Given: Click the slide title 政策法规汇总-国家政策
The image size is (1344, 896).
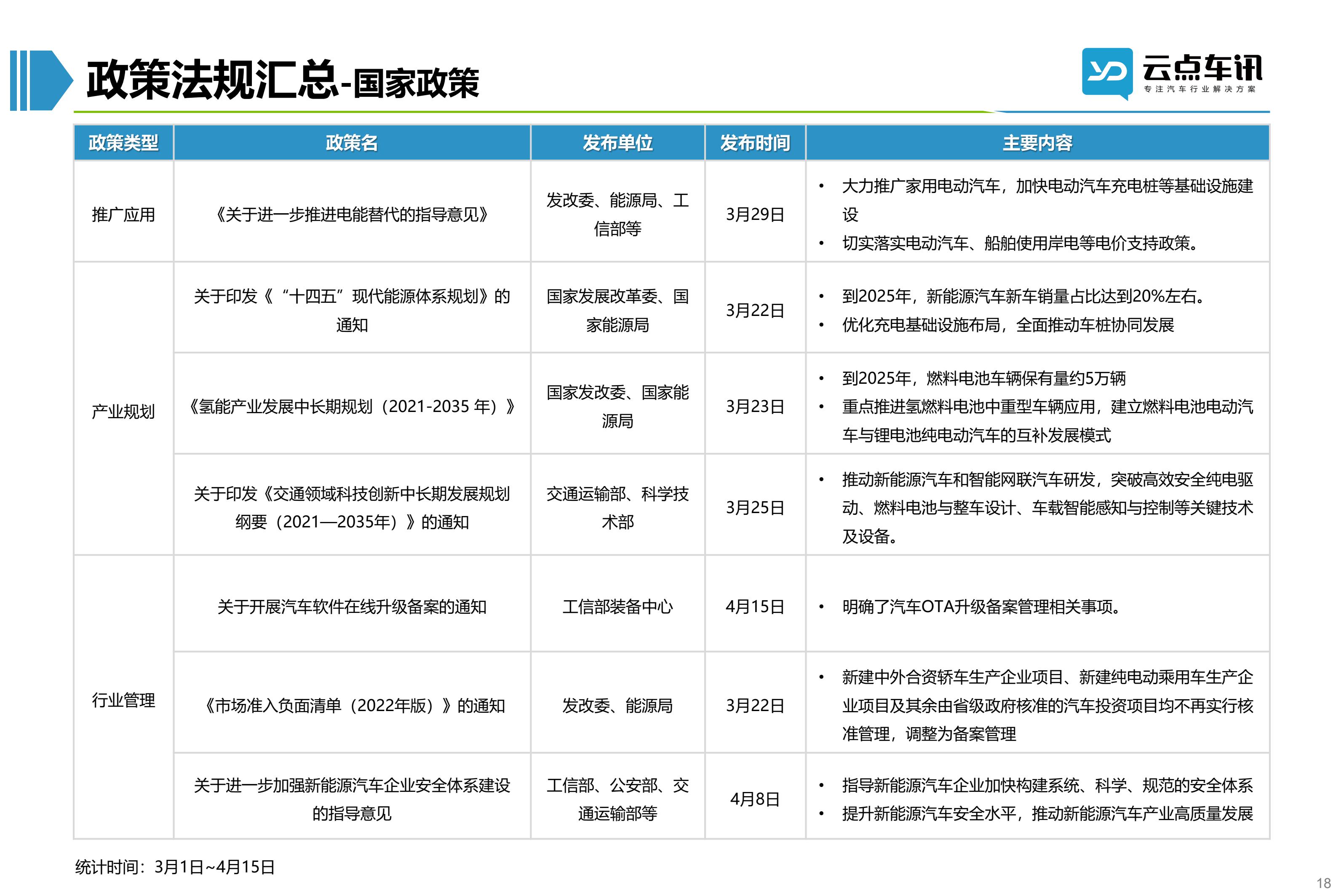Looking at the screenshot, I should click(283, 80).
